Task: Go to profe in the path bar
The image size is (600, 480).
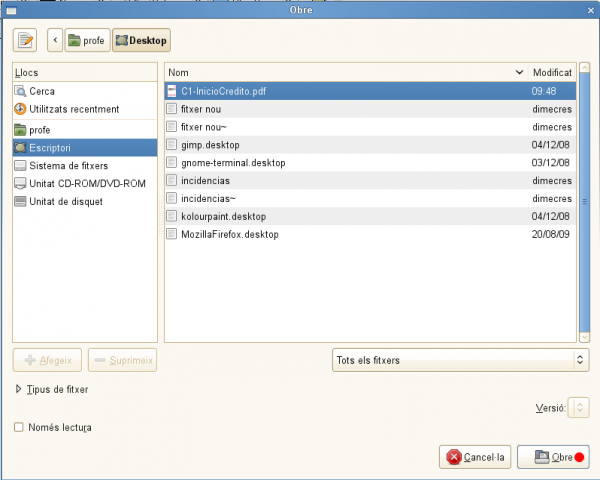Action: click(x=87, y=40)
